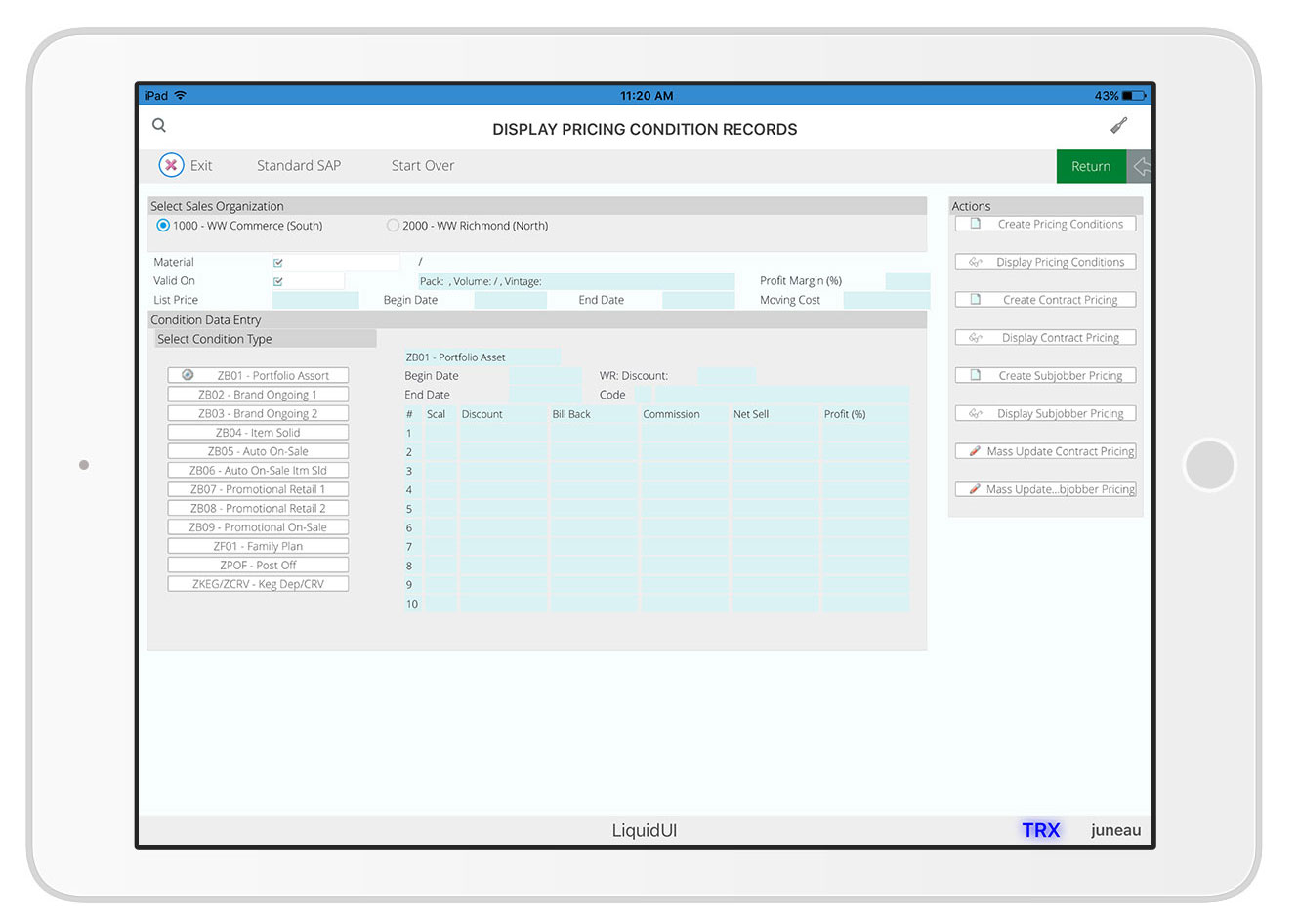
Task: Toggle the Material checkbox
Action: point(278,263)
